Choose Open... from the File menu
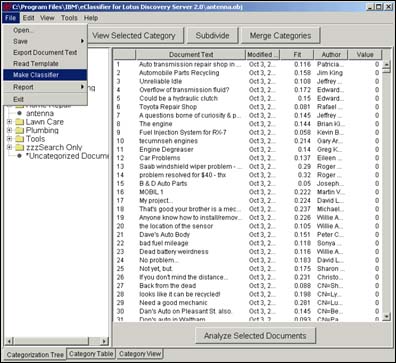The height and width of the screenshot is (363, 396). click(45, 30)
